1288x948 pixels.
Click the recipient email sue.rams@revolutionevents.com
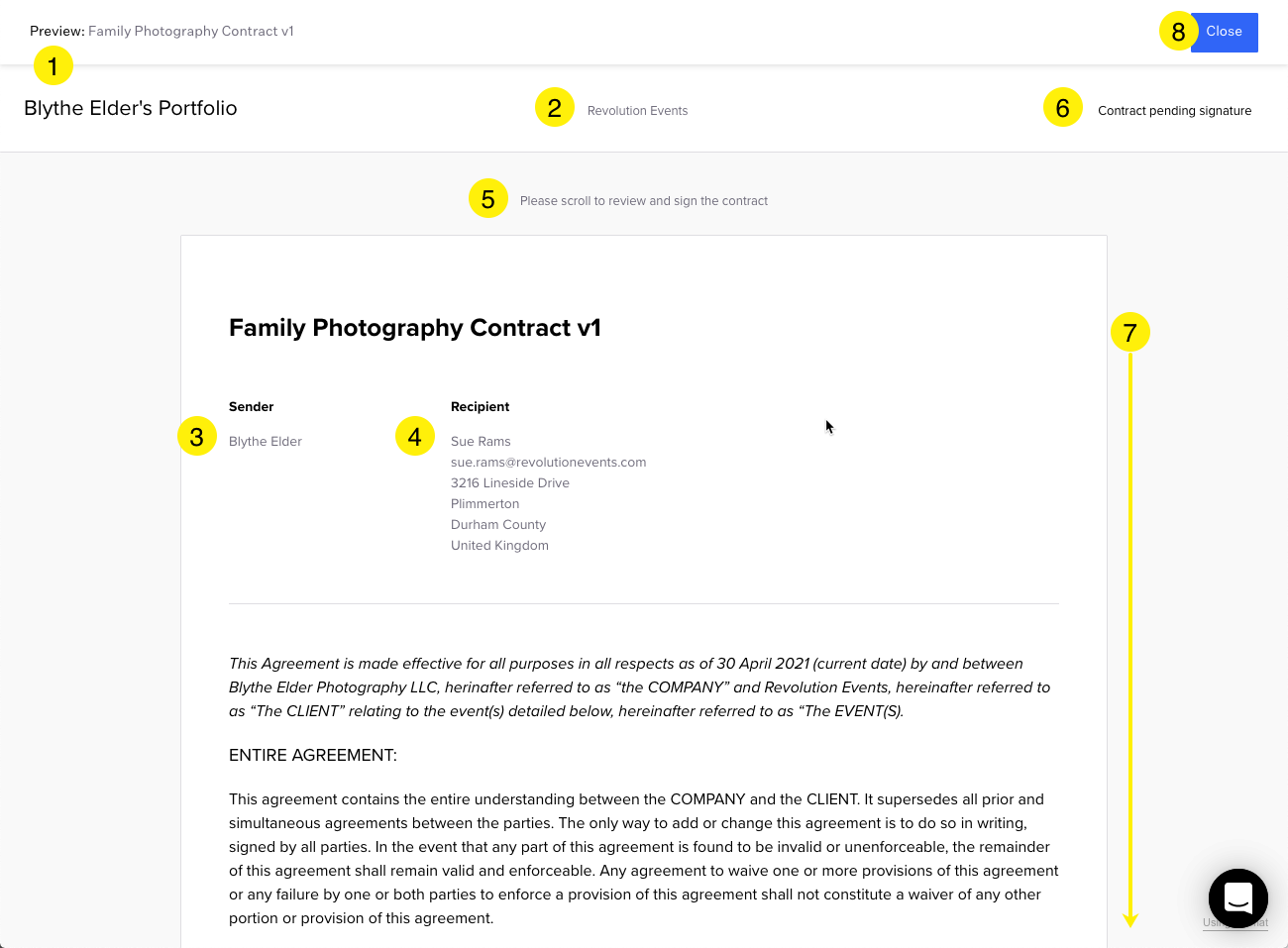[x=548, y=463]
